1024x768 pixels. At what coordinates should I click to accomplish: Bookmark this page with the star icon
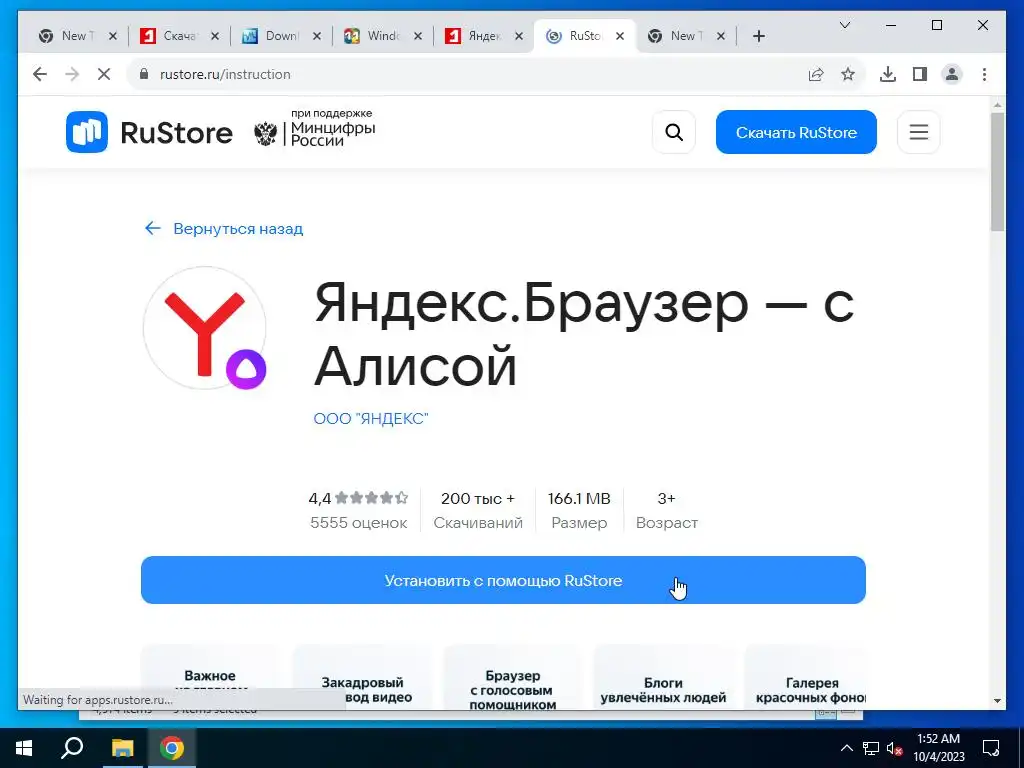tap(848, 74)
